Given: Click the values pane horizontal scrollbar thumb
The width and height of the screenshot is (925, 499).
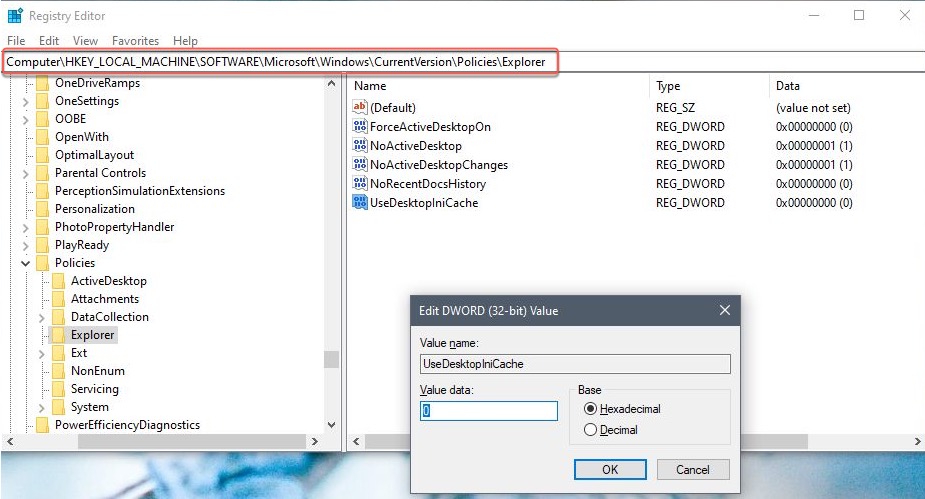Looking at the screenshot, I should click(586, 441).
